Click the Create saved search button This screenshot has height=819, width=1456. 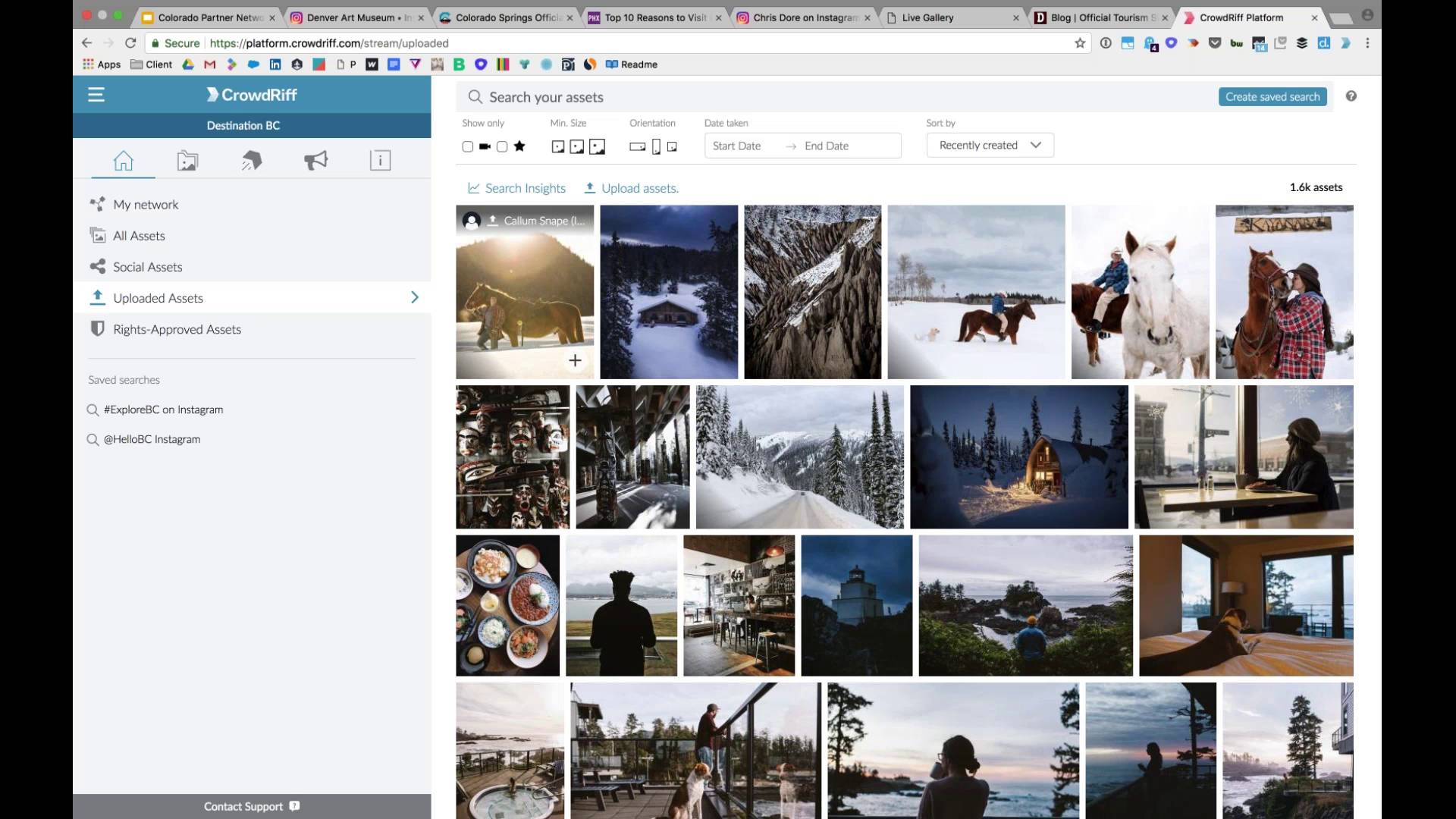click(x=1272, y=96)
